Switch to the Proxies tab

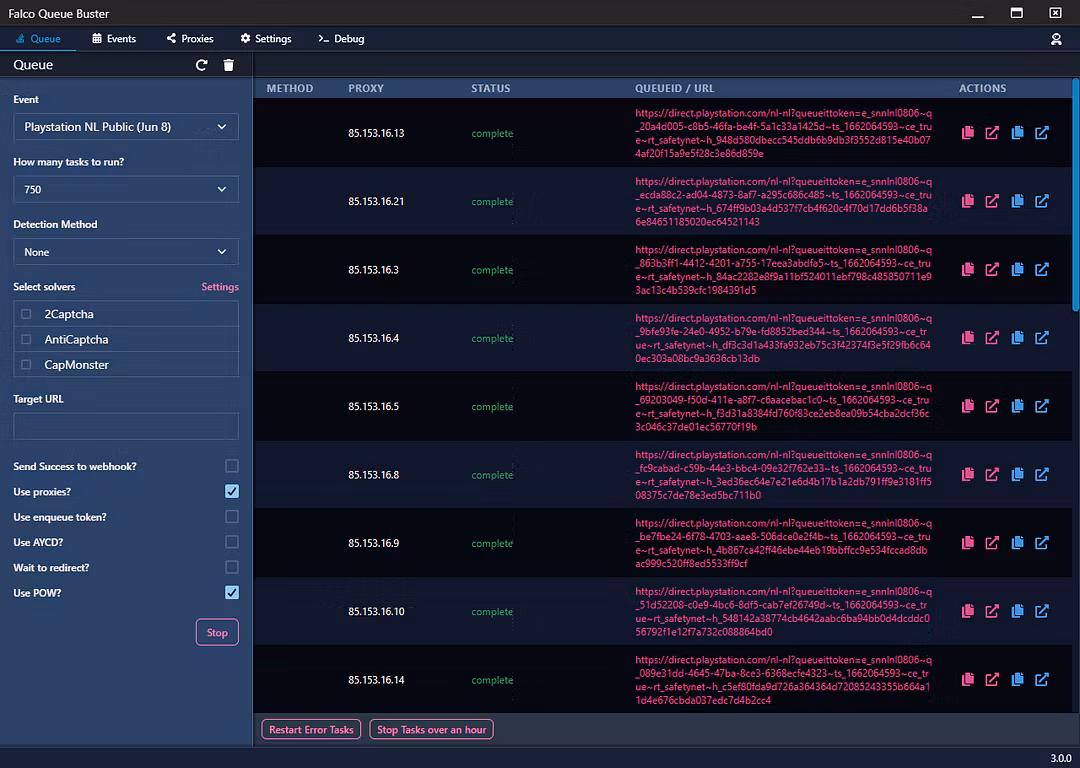click(x=190, y=39)
